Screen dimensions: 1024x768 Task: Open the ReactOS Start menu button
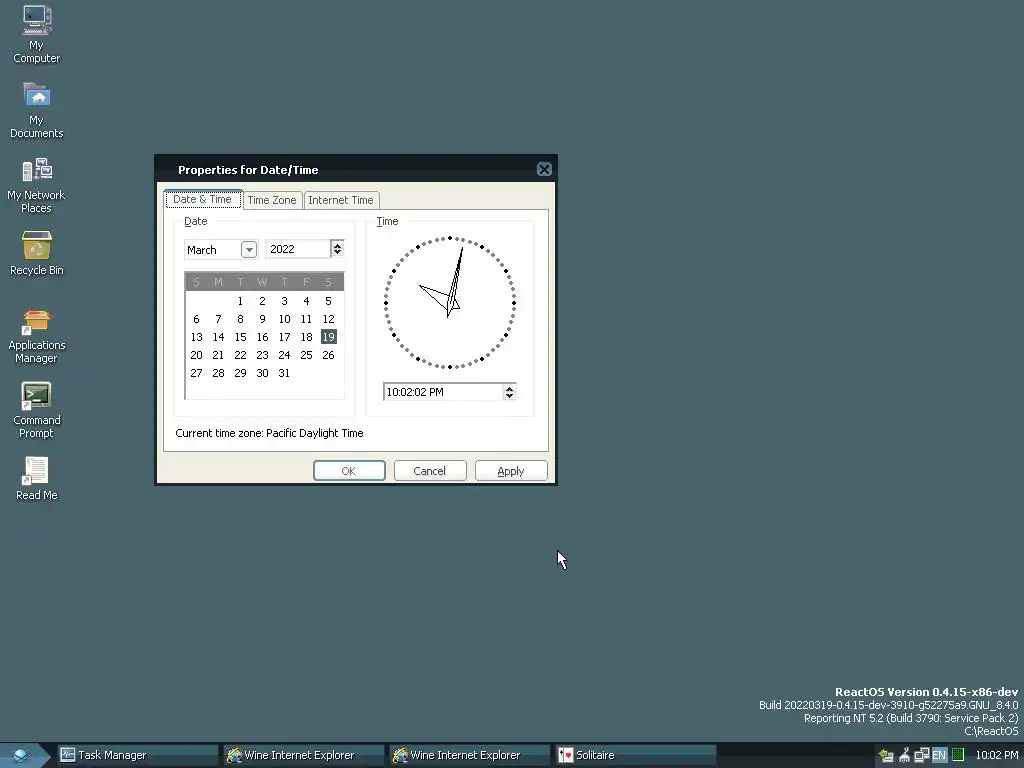pyautogui.click(x=23, y=756)
